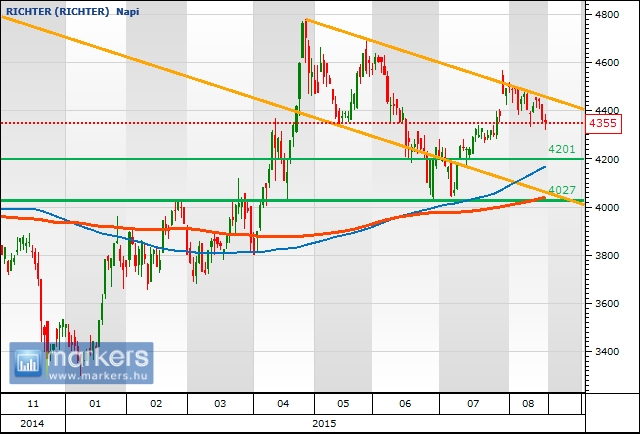This screenshot has height=434, width=640.
Task: Select month 02 on the time axis
Action: (x=156, y=404)
